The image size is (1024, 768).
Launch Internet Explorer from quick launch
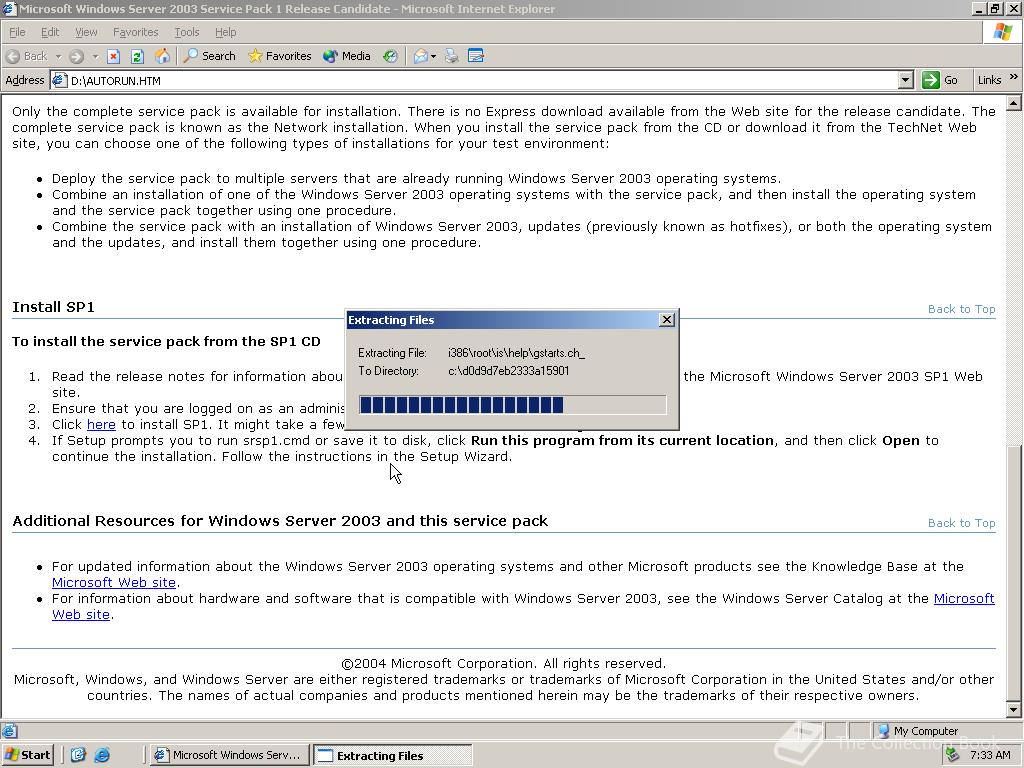pyautogui.click(x=102, y=755)
